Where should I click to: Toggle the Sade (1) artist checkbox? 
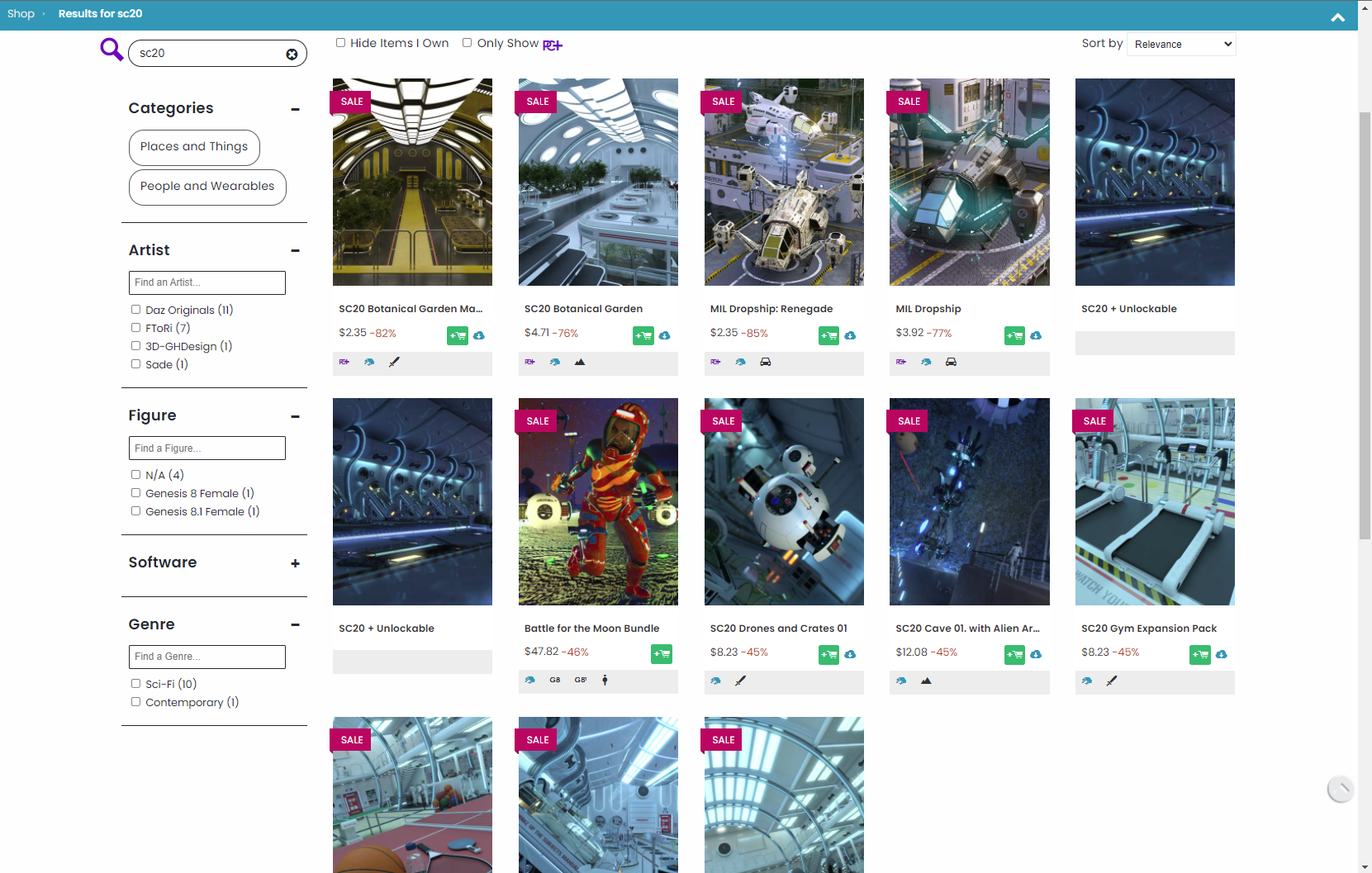pyautogui.click(x=135, y=364)
